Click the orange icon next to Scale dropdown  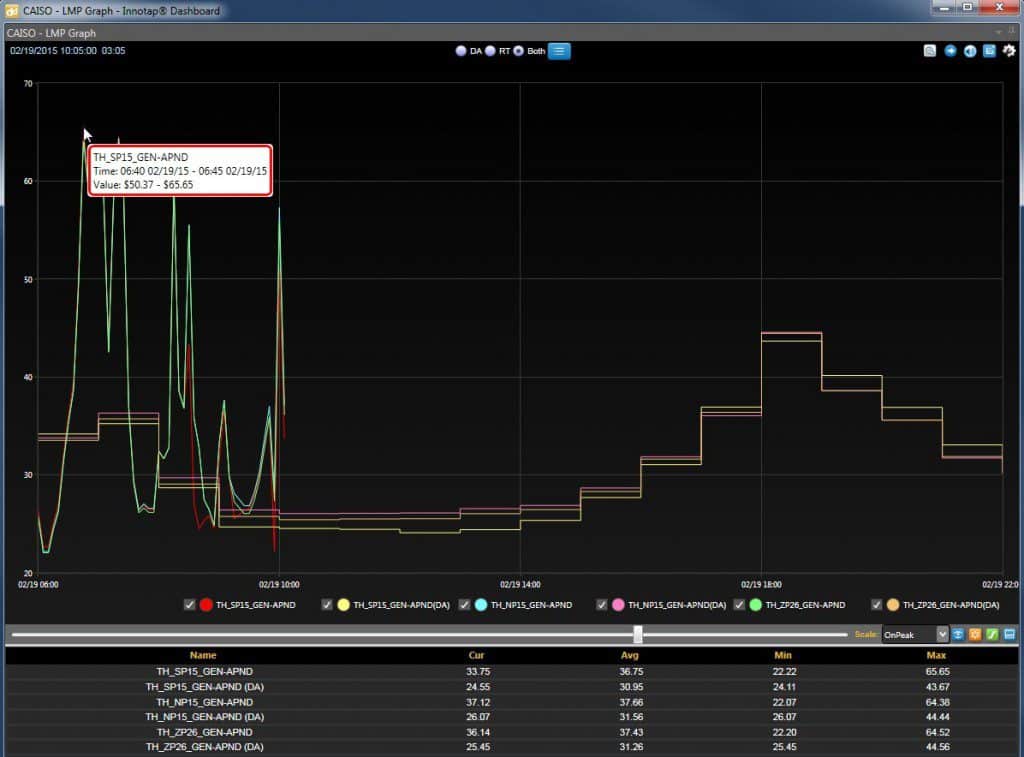click(x=975, y=634)
